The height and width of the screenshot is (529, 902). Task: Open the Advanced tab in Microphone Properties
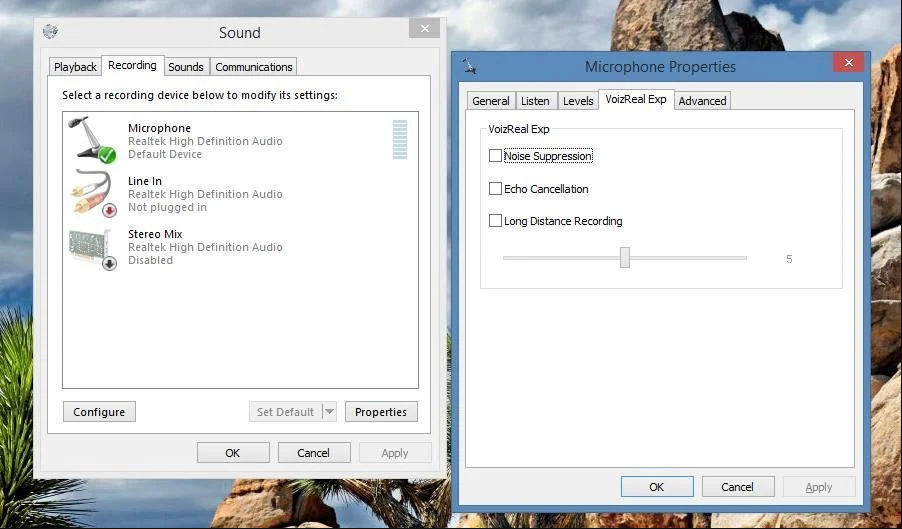pyautogui.click(x=702, y=101)
